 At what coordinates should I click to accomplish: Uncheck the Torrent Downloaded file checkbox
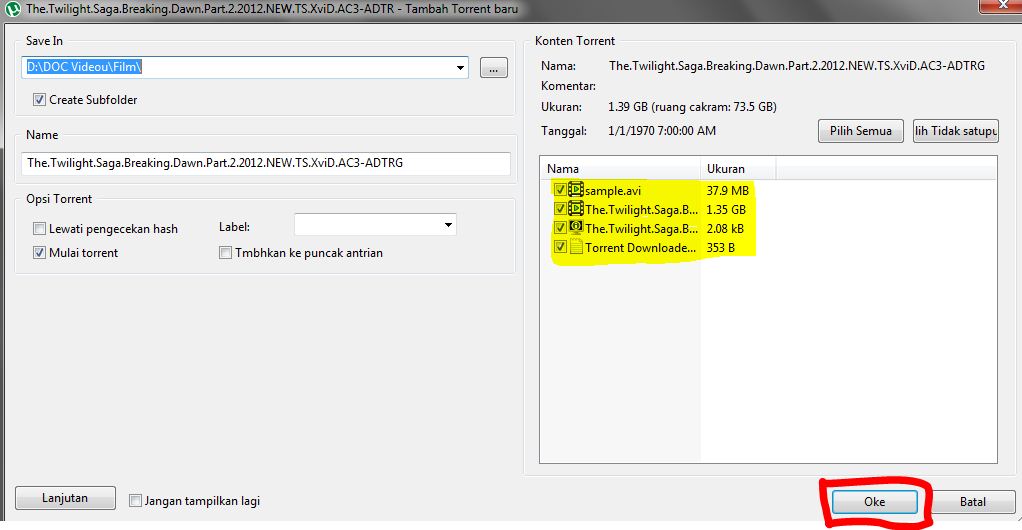(x=559, y=247)
